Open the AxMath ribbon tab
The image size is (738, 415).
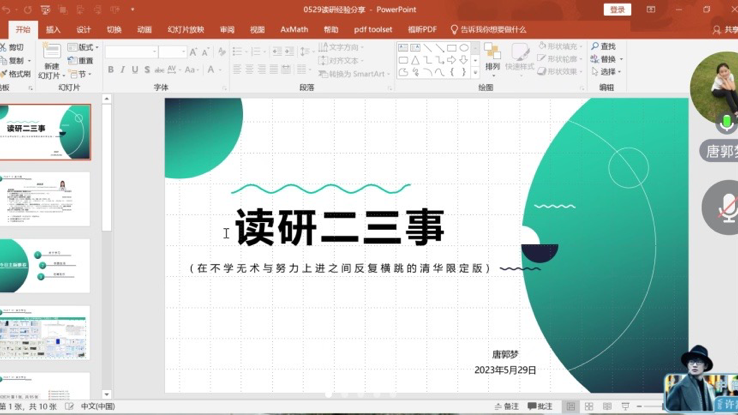294,29
